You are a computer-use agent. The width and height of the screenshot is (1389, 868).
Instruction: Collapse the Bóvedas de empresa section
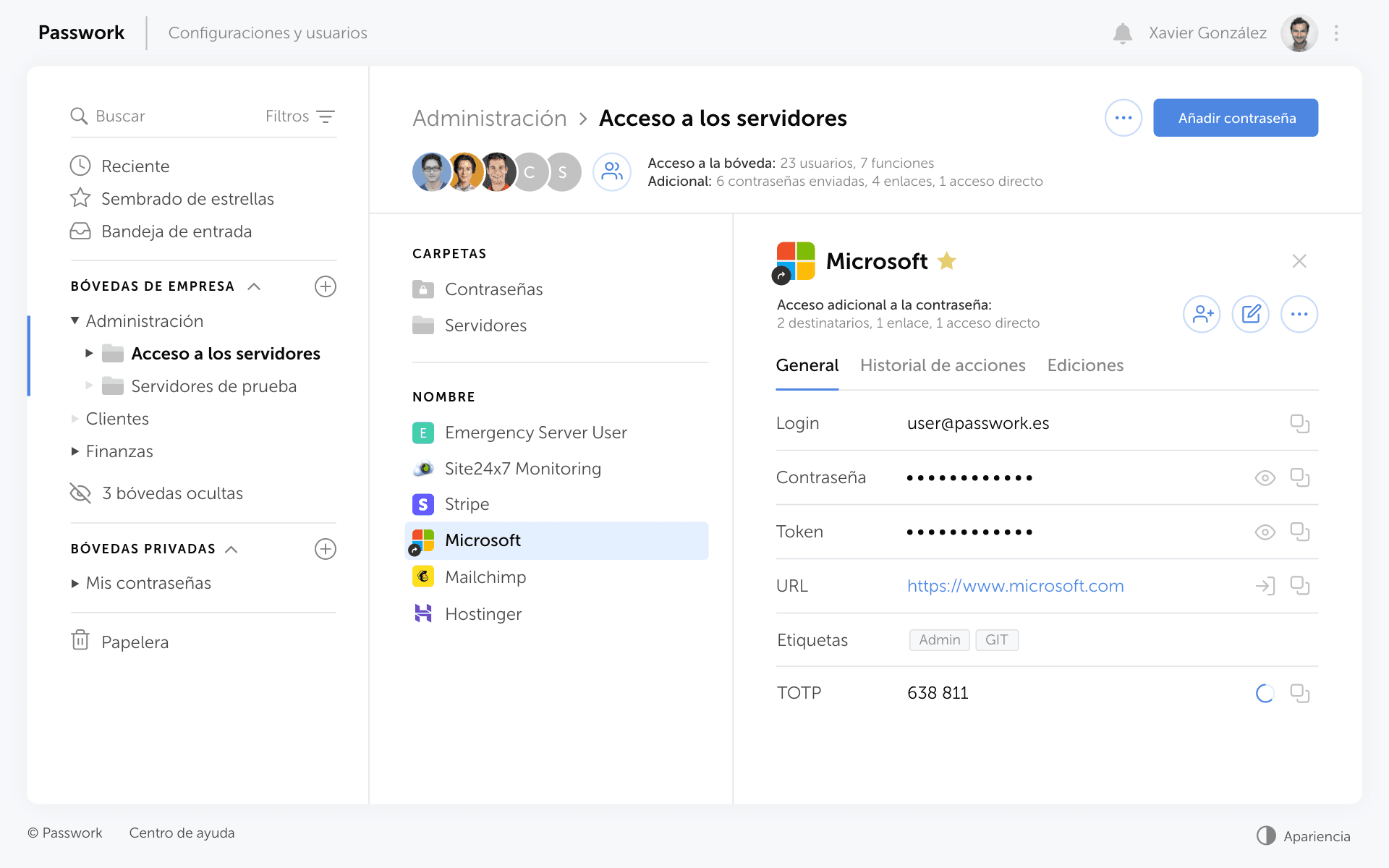click(x=254, y=286)
